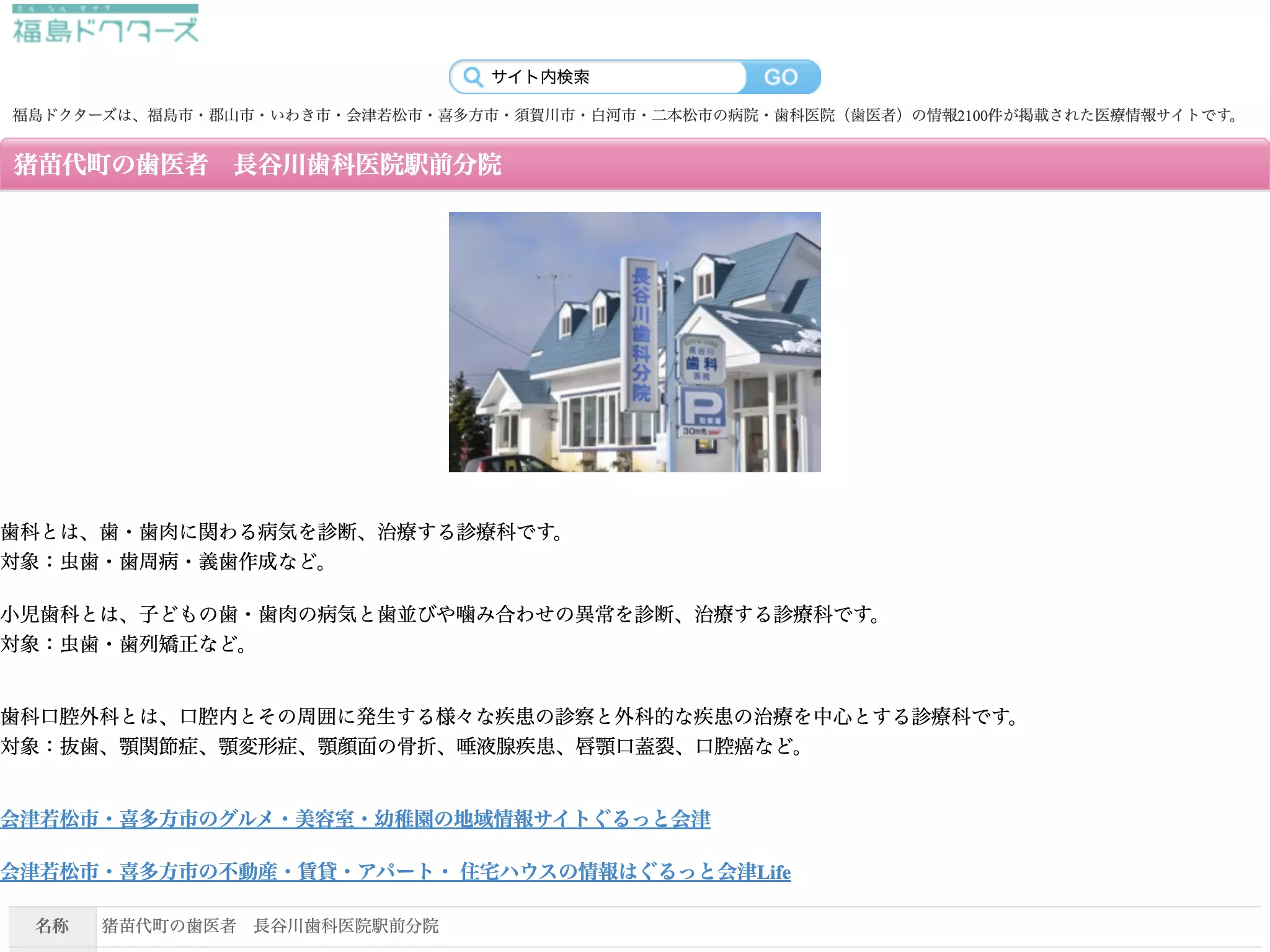Image resolution: width=1270 pixels, height=952 pixels.
Task: Select the paragraph line beginning 小児歯科とは
Action: click(x=442, y=614)
